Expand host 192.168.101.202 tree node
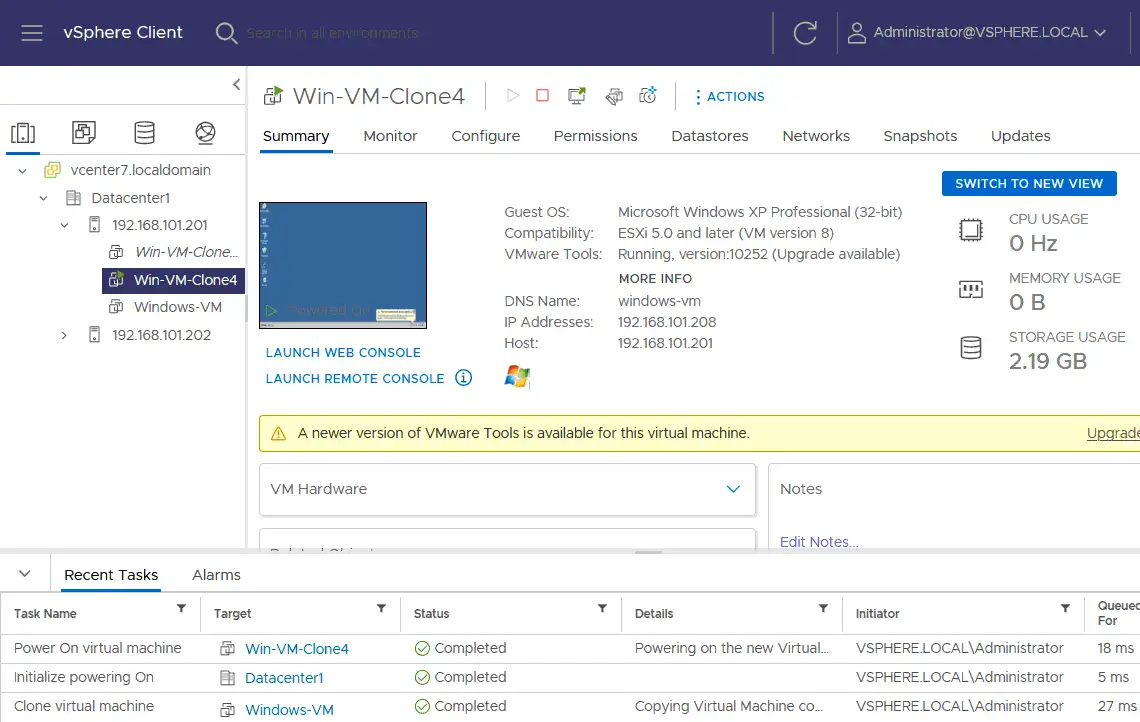Viewport: 1140px width, 722px height. pos(64,335)
